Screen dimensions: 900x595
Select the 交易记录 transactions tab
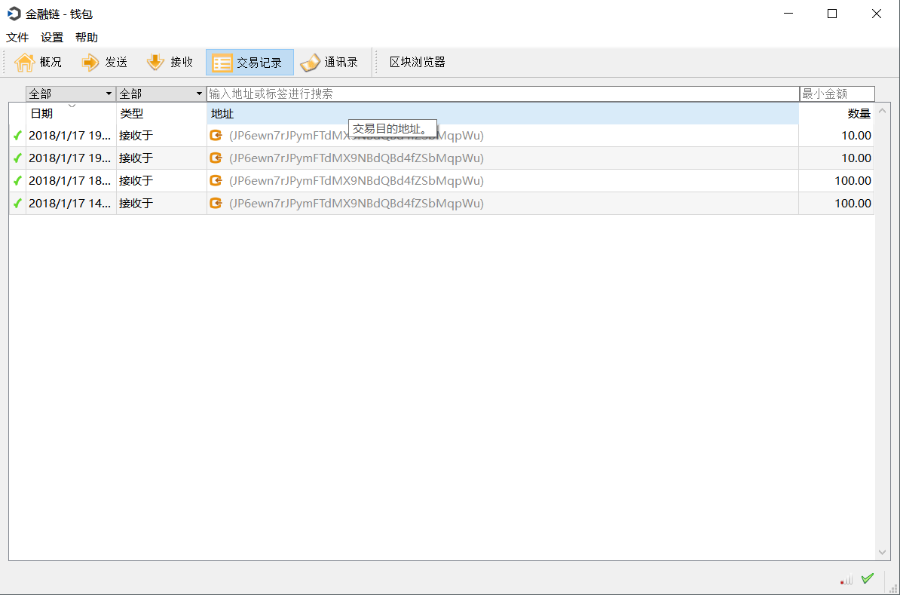tap(250, 62)
